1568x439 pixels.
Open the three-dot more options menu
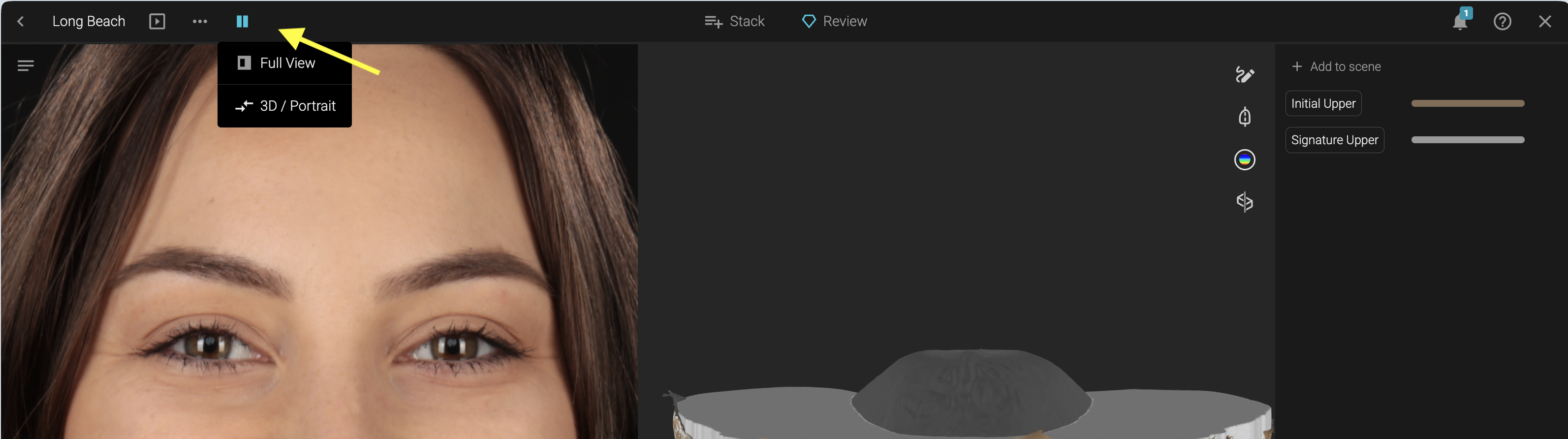200,22
